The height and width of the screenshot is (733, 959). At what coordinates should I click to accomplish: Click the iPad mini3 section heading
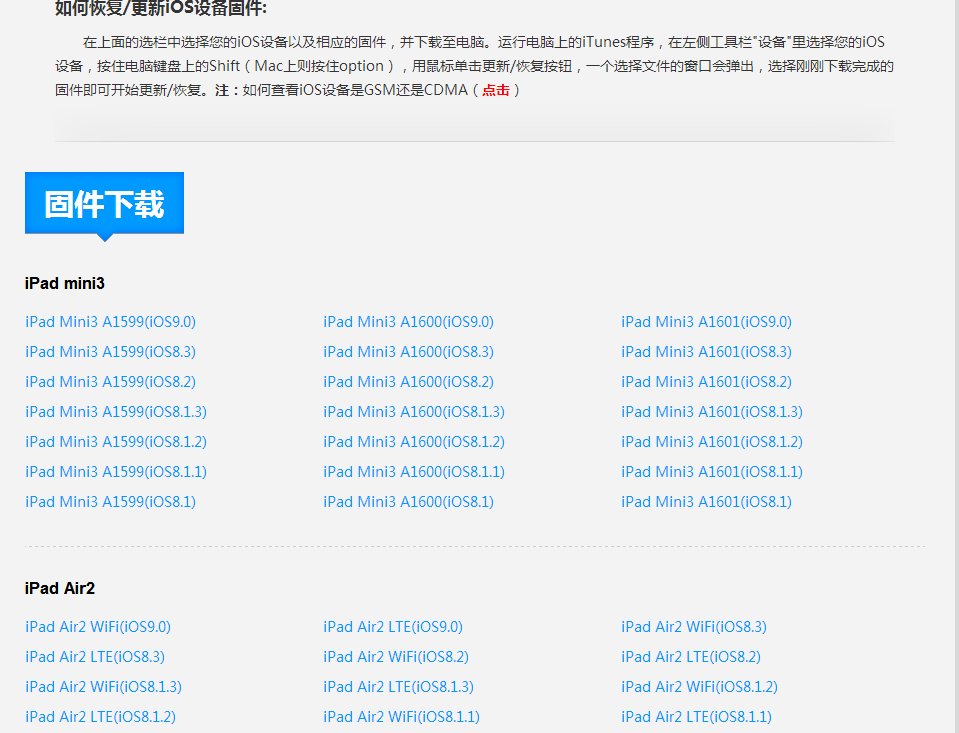point(65,283)
